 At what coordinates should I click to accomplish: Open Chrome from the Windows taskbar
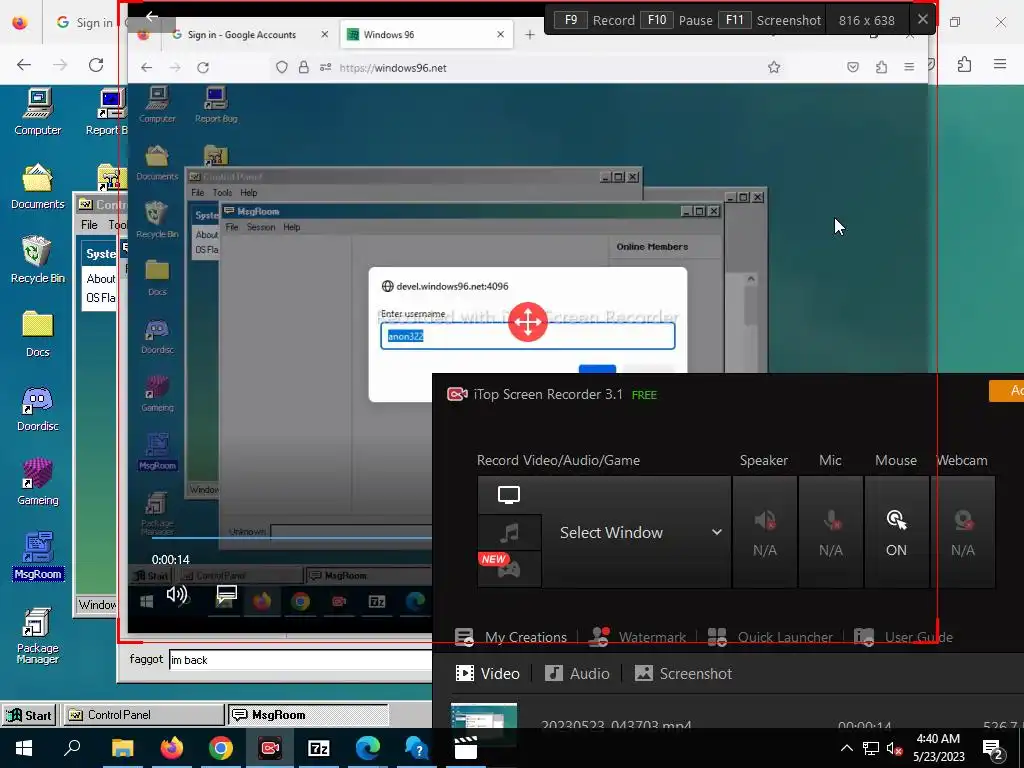point(221,748)
